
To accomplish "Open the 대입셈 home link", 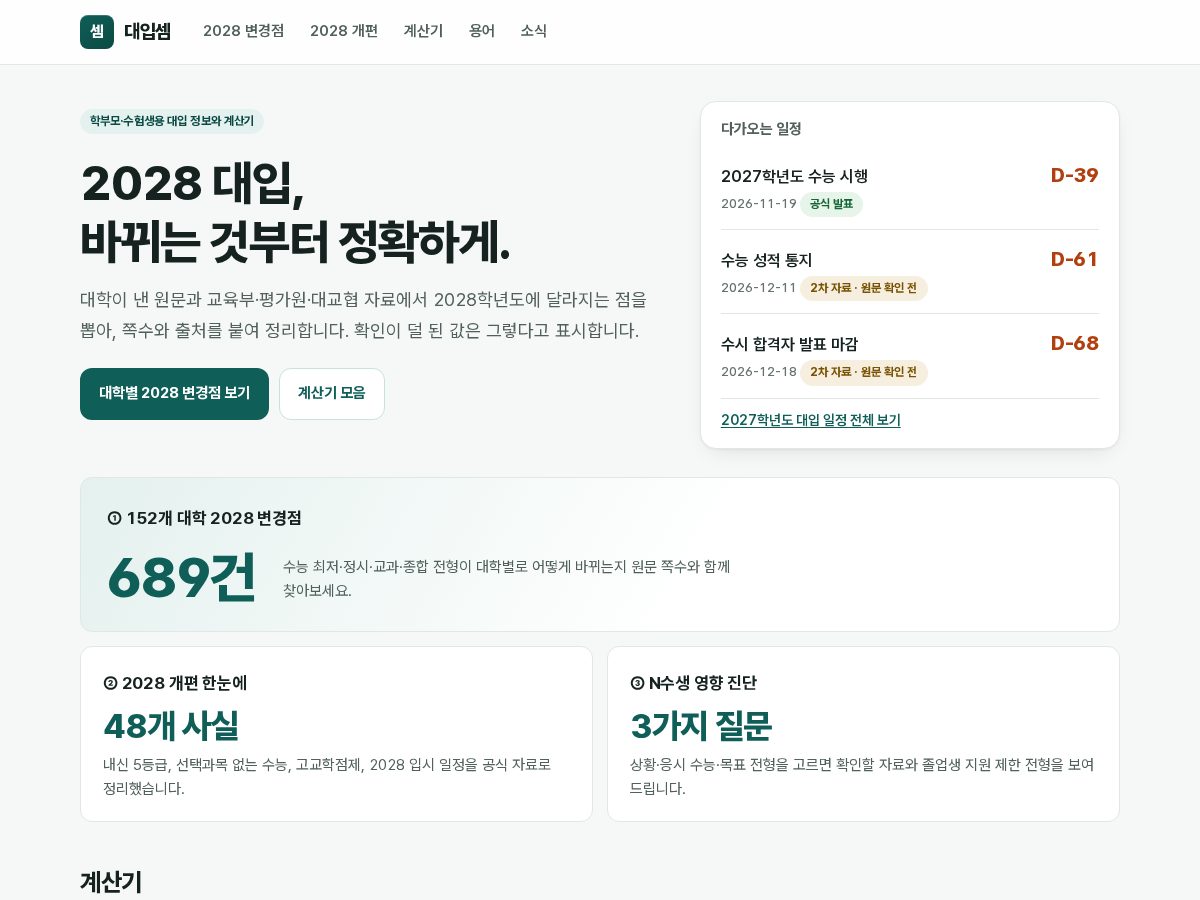I will (x=126, y=32).
